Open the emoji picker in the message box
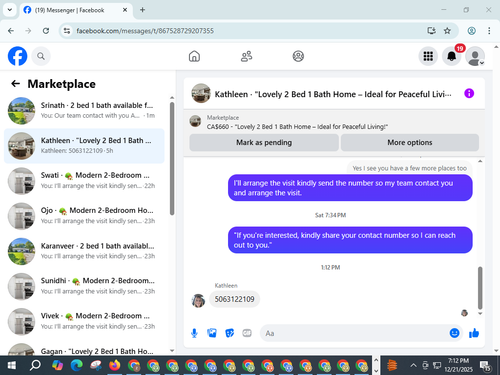This screenshot has width=500, height=375. (x=454, y=333)
